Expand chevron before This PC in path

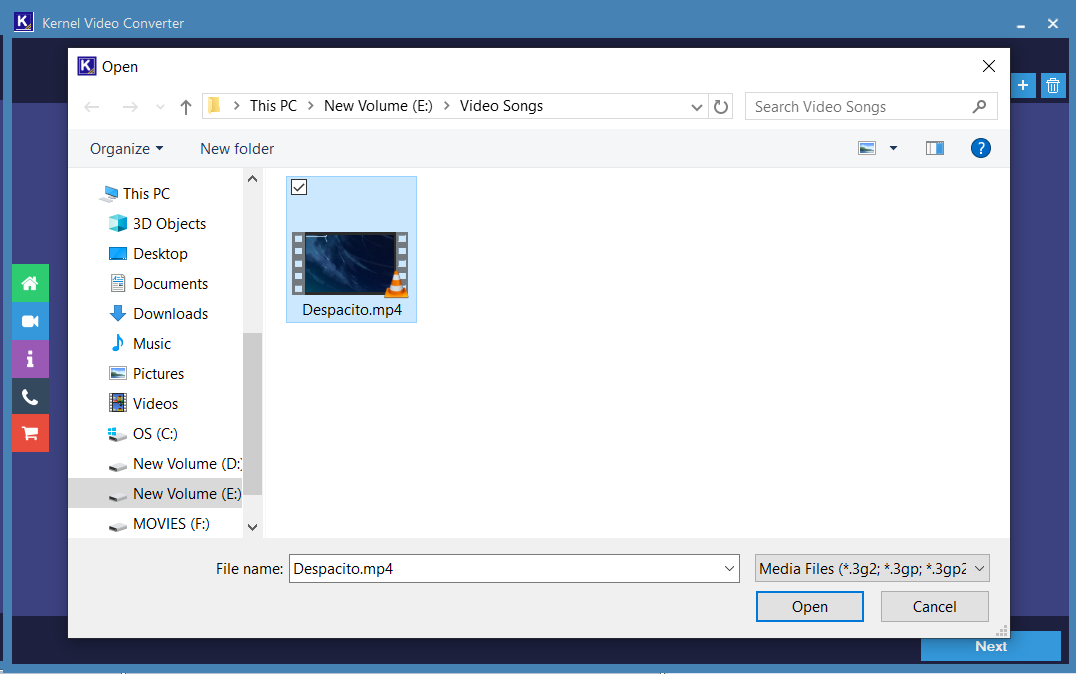pyautogui.click(x=237, y=106)
